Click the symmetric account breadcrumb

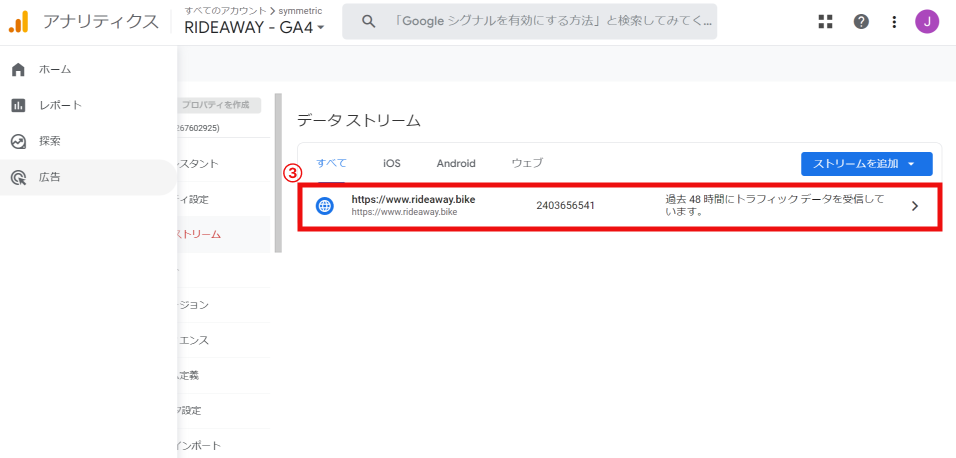coord(300,11)
